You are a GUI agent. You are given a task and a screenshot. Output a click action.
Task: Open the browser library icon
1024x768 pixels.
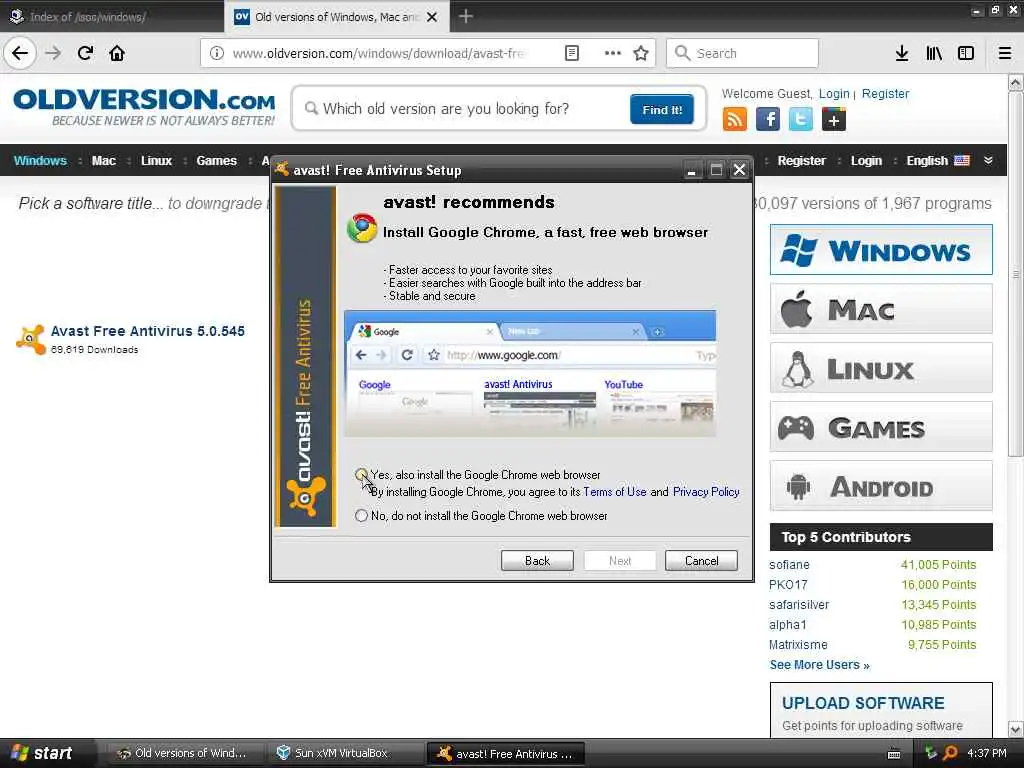point(934,53)
